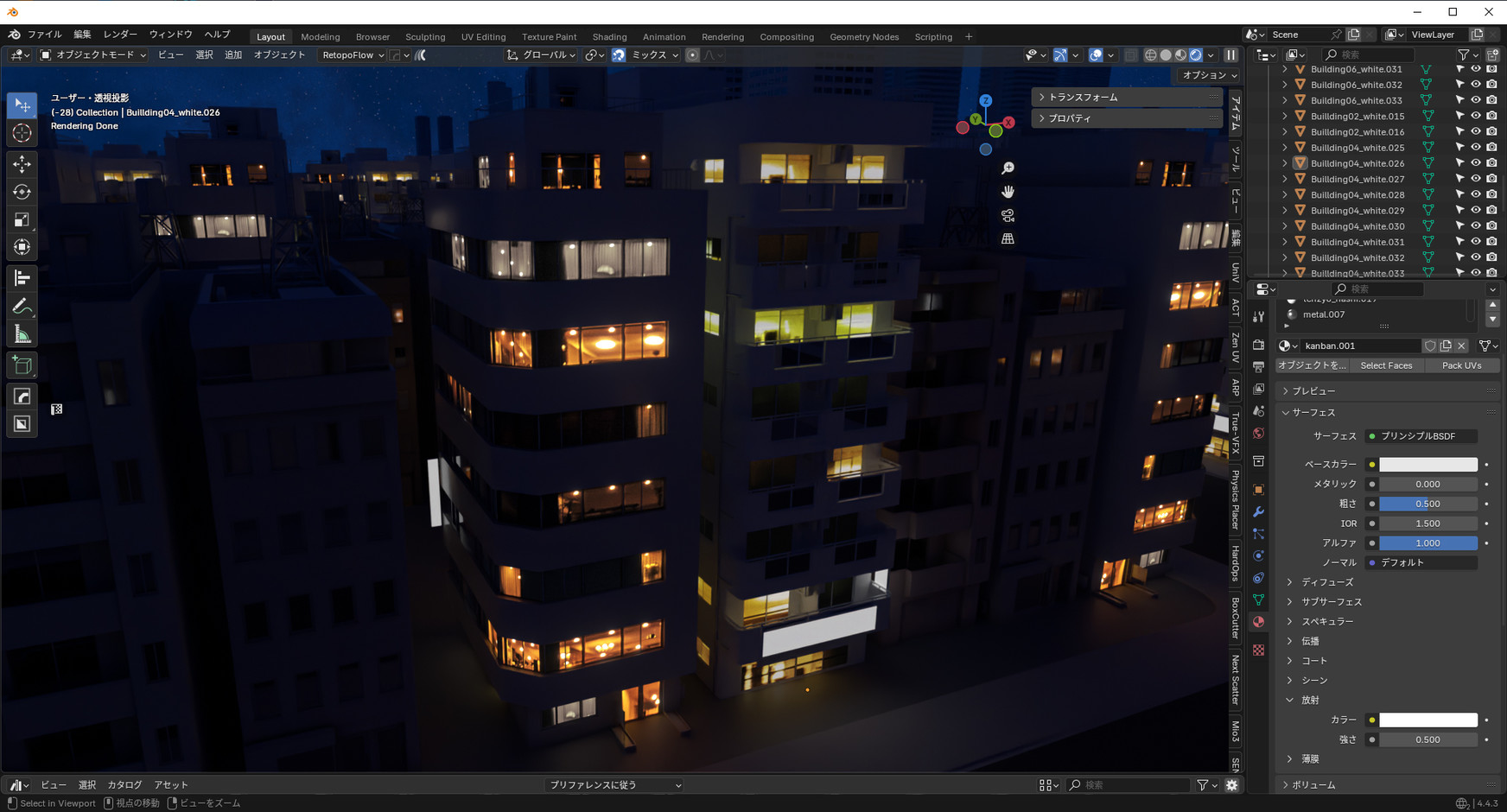Viewport: 1507px width, 812px height.
Task: Expand the プレビュー material panel
Action: click(1389, 391)
